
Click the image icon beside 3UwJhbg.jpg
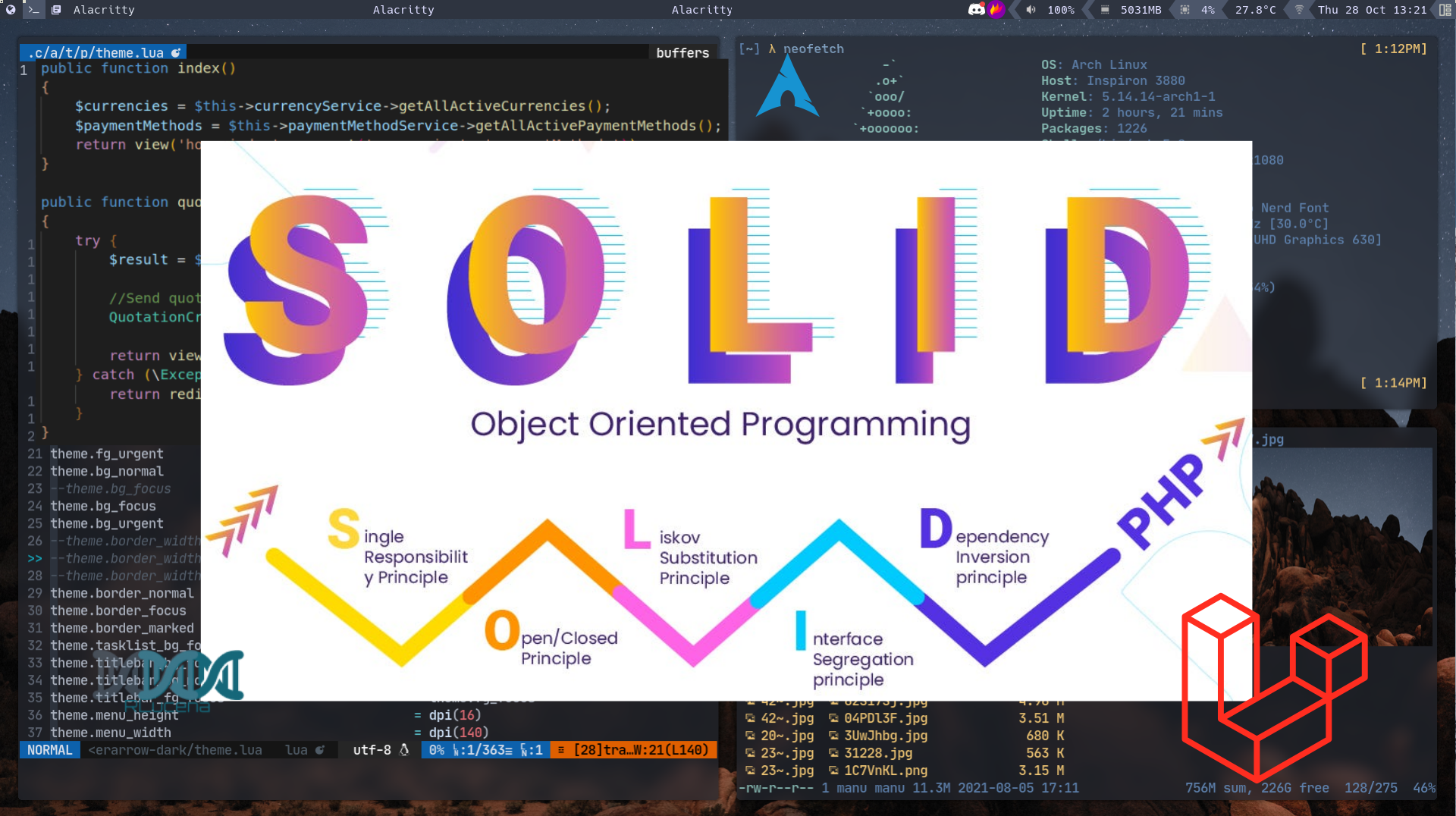tap(833, 736)
